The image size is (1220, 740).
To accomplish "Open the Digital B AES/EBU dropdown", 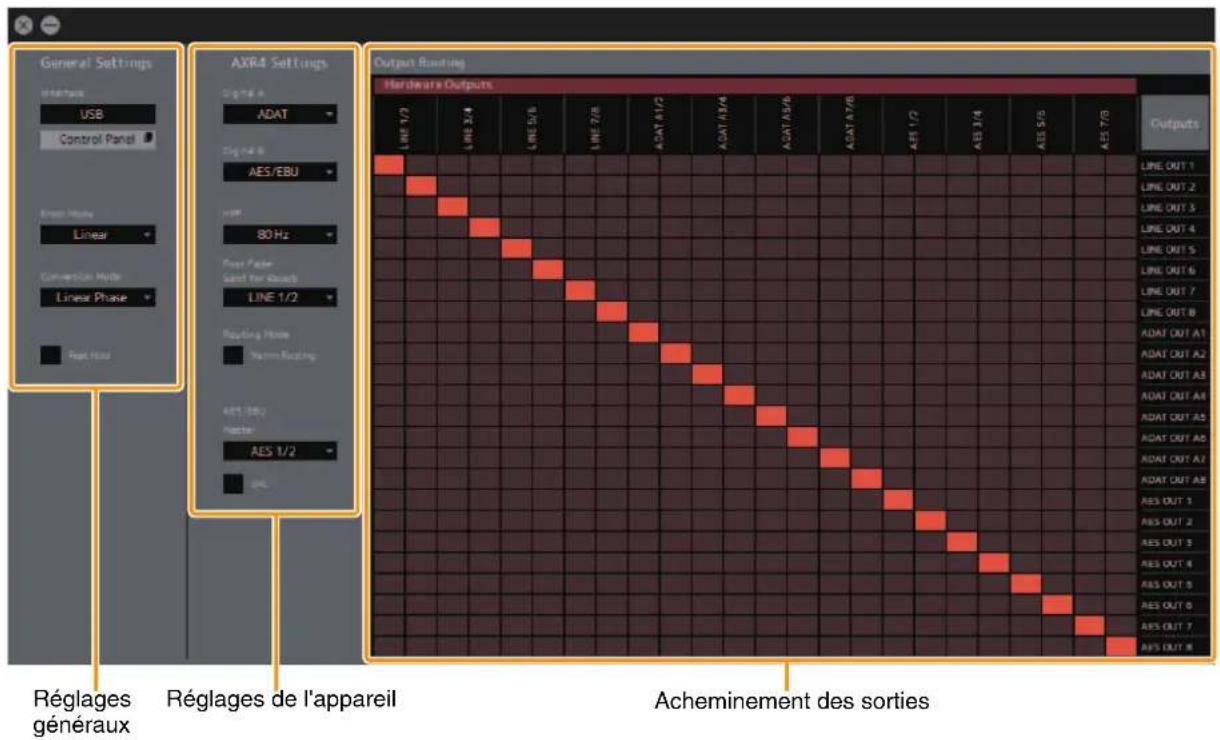I will click(x=280, y=172).
